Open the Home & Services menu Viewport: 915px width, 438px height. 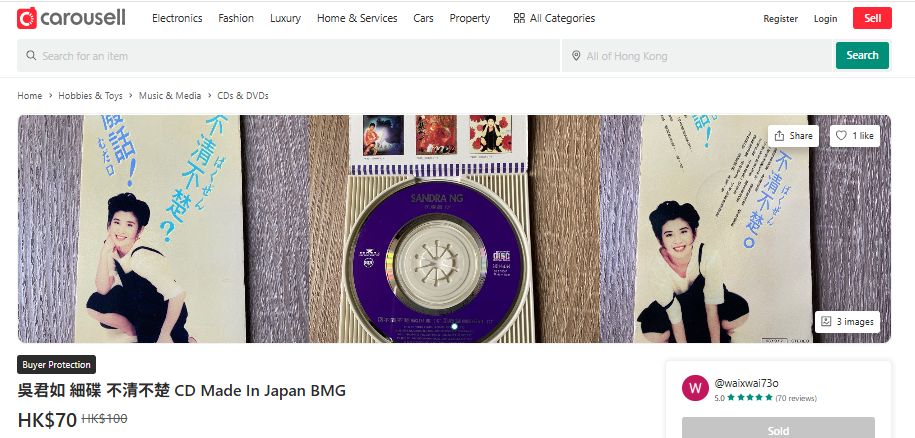click(357, 18)
